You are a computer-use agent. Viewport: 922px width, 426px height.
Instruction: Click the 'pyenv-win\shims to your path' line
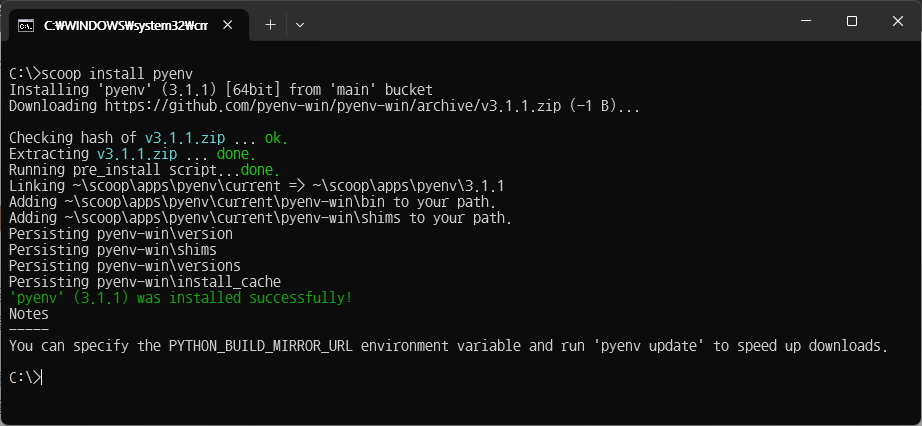click(260, 218)
